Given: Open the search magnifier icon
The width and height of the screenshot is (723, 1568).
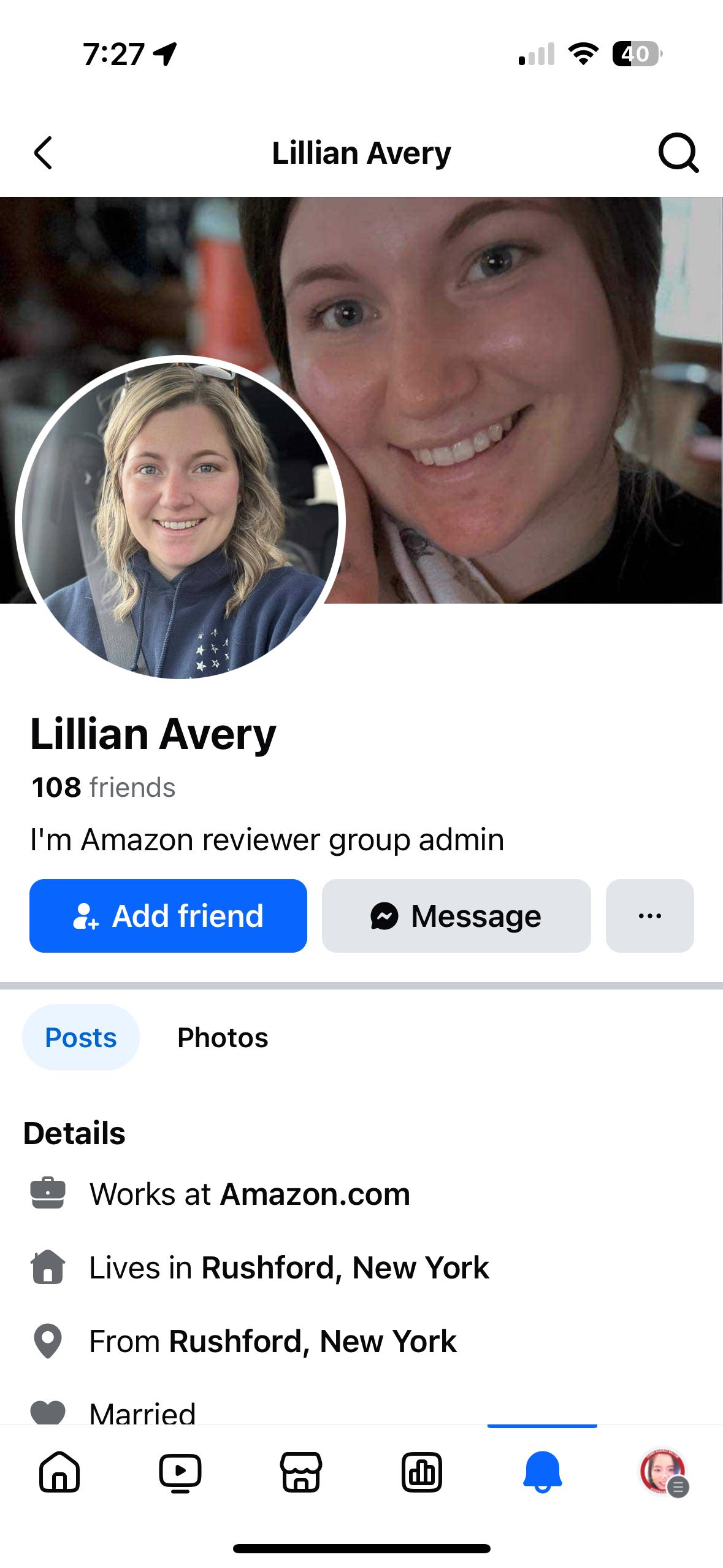Looking at the screenshot, I should coord(678,153).
